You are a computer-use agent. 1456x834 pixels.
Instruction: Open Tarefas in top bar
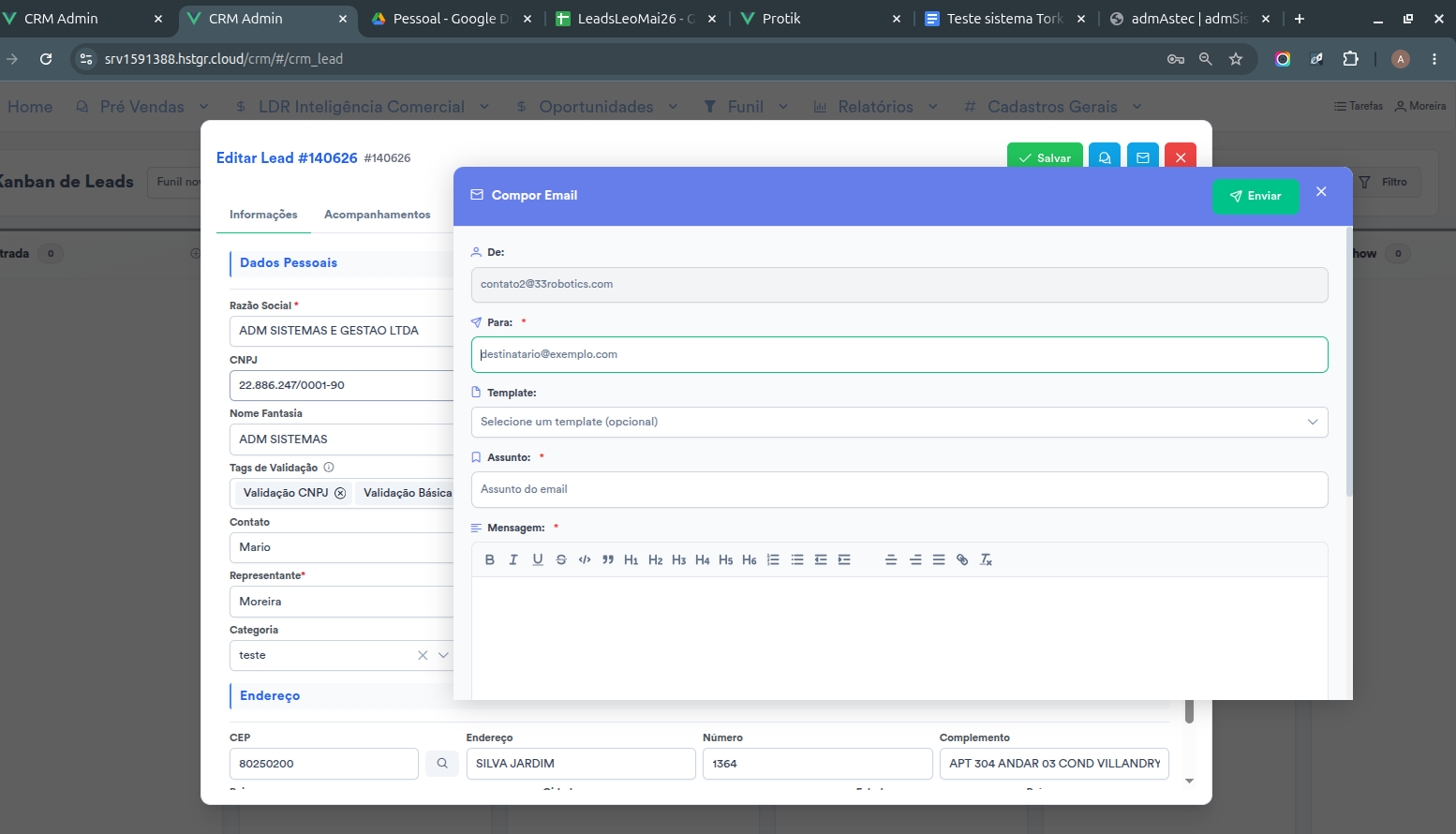(x=1359, y=106)
